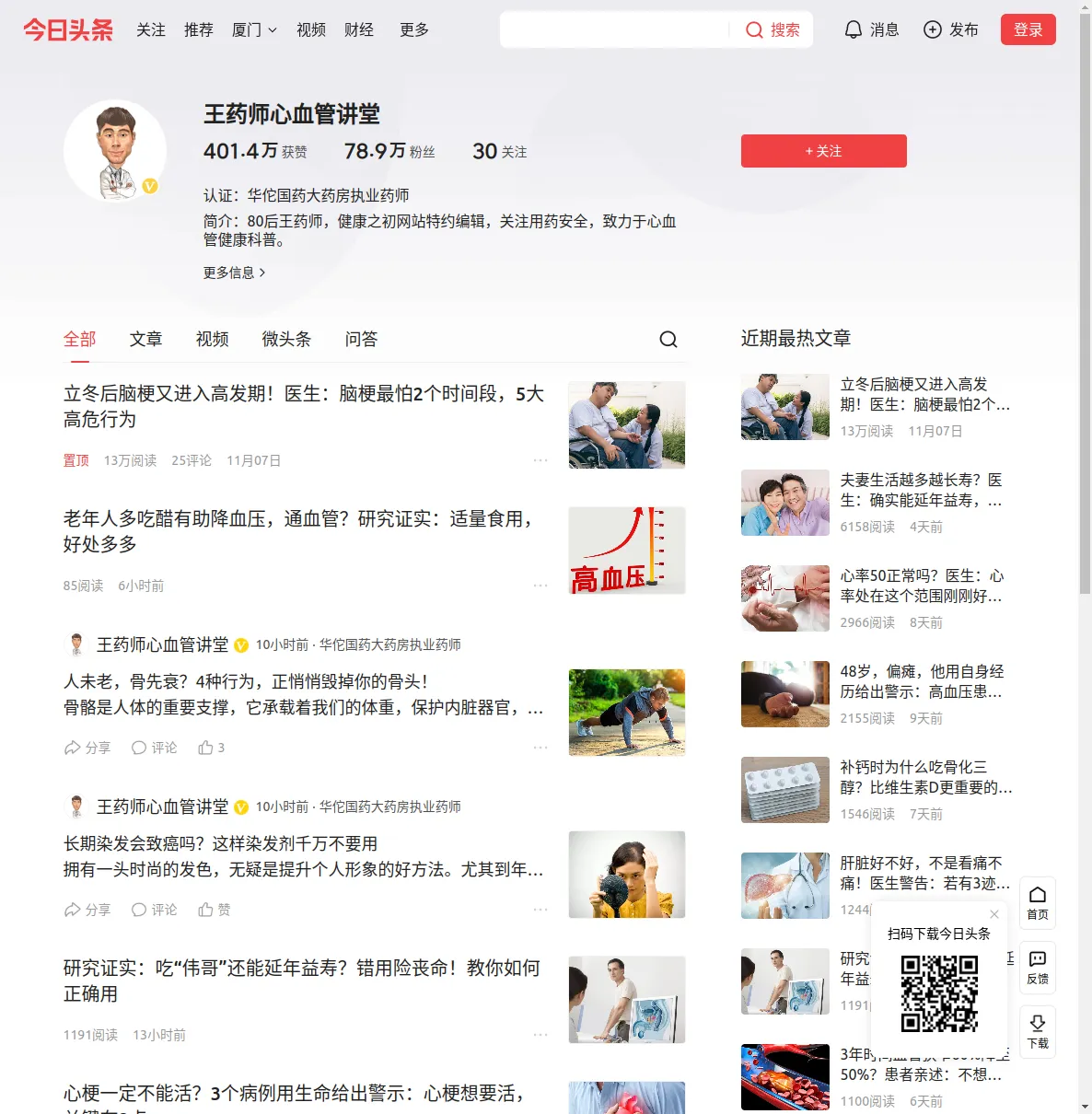Open 视频 in top navigation

[x=311, y=30]
